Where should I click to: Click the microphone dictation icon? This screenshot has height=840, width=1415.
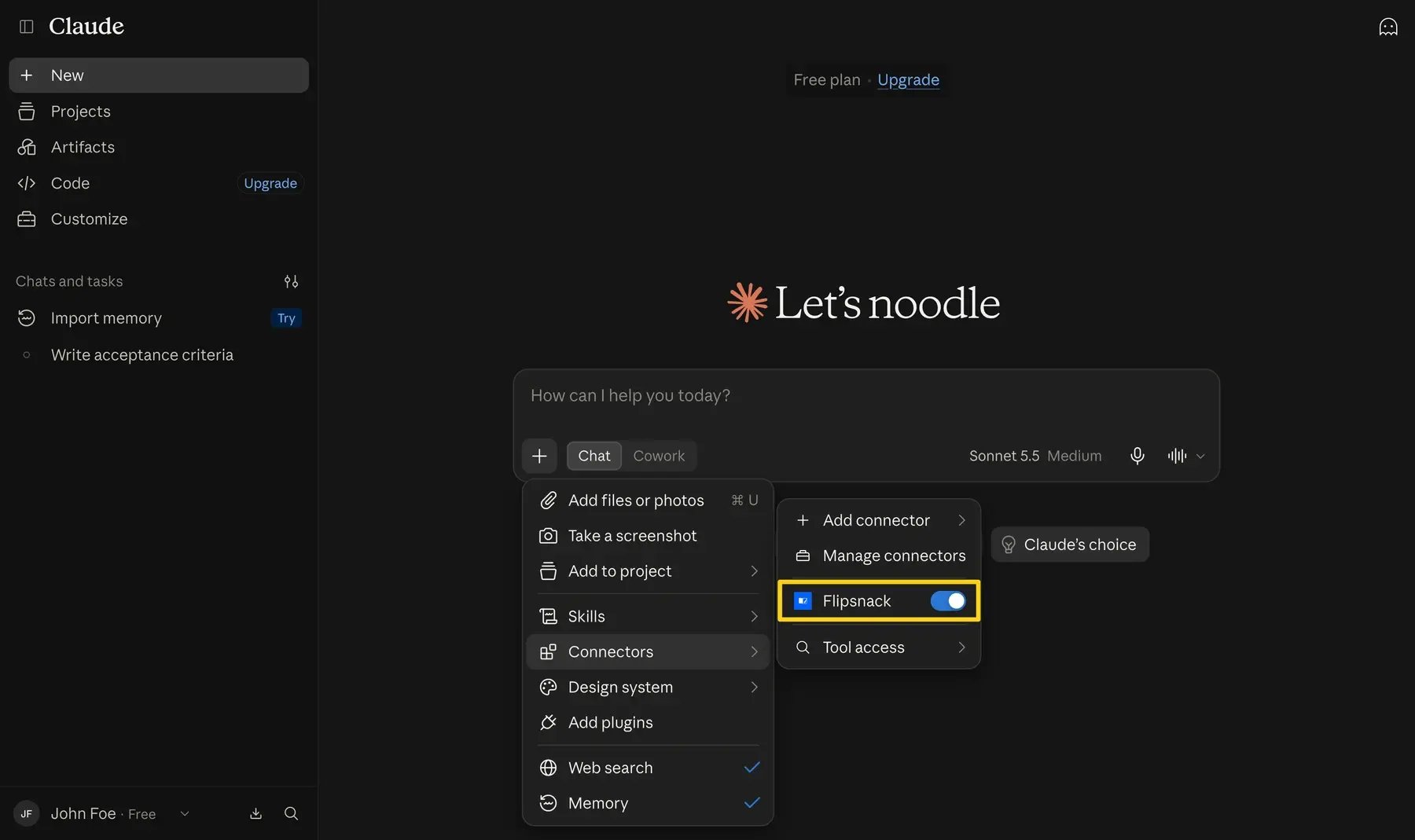pyautogui.click(x=1137, y=456)
